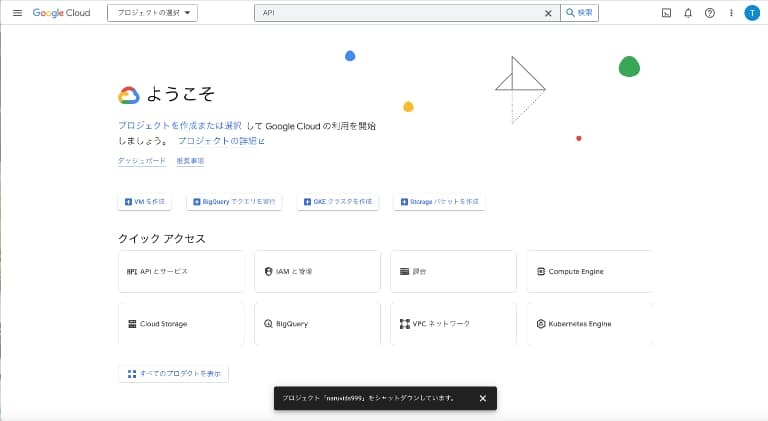The height and width of the screenshot is (421, 768).
Task: Open the billing card with the list icon
Action: click(454, 271)
